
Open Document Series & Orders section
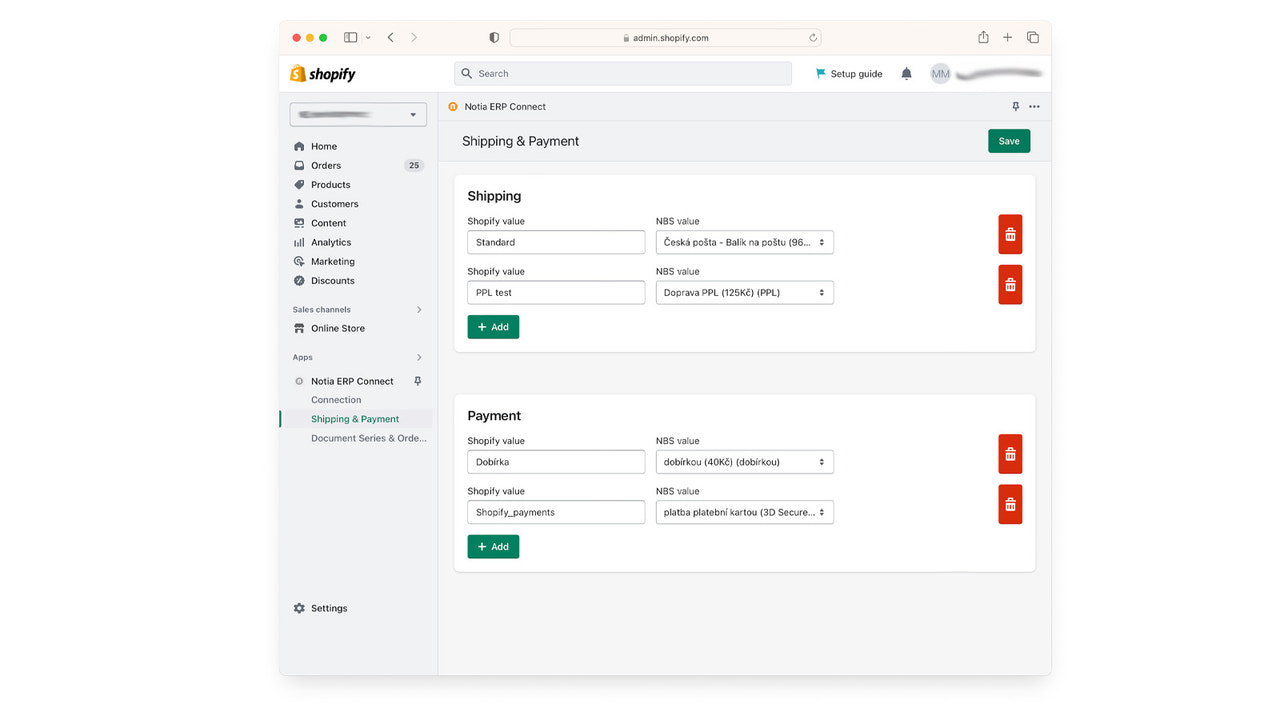369,438
